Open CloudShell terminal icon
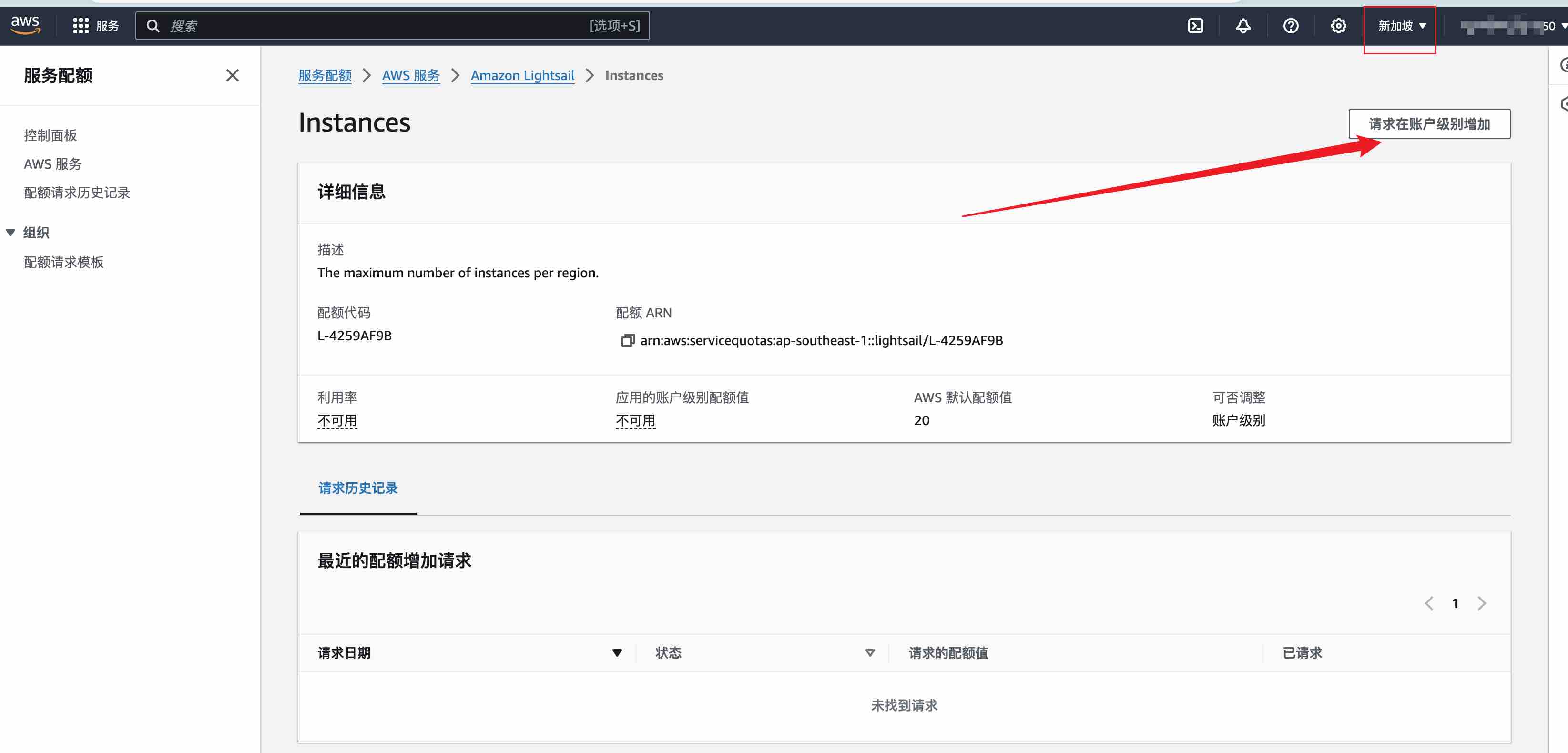The height and width of the screenshot is (753, 1568). point(1195,26)
